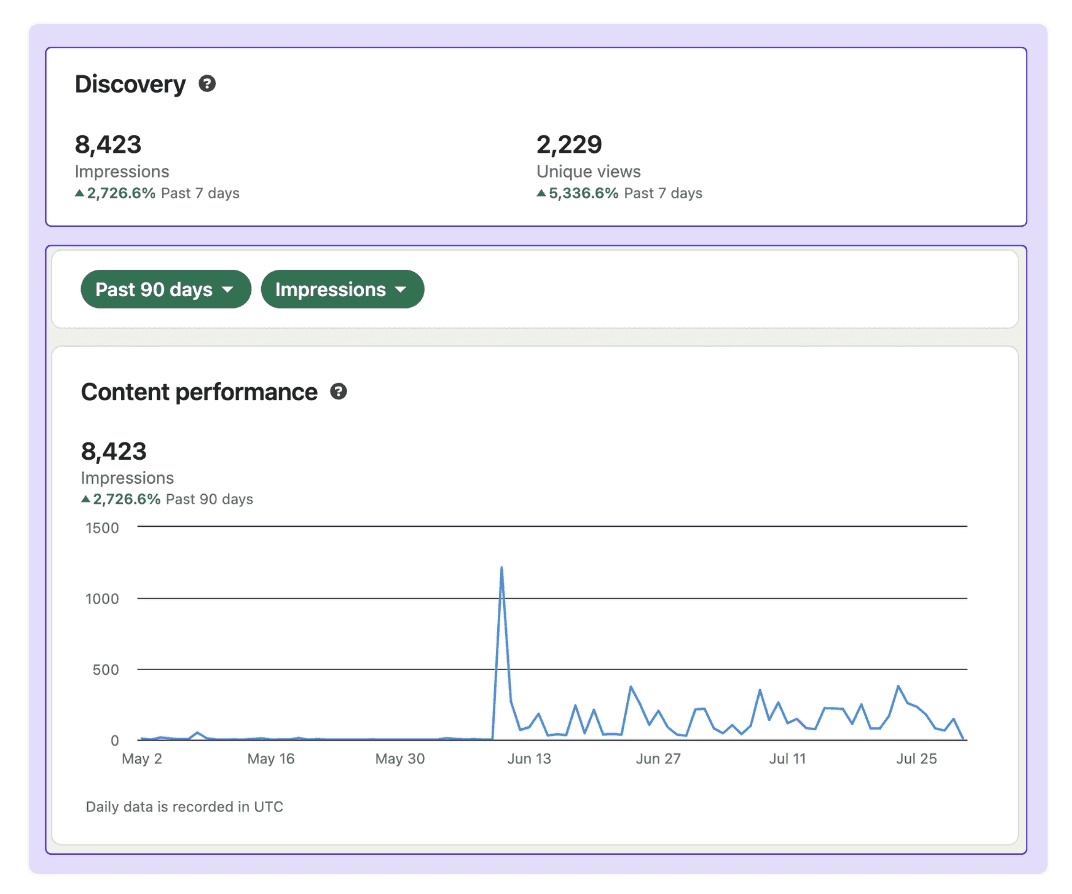1072x894 pixels.
Task: Click the 1500 gridline label on the chart
Action: (105, 527)
